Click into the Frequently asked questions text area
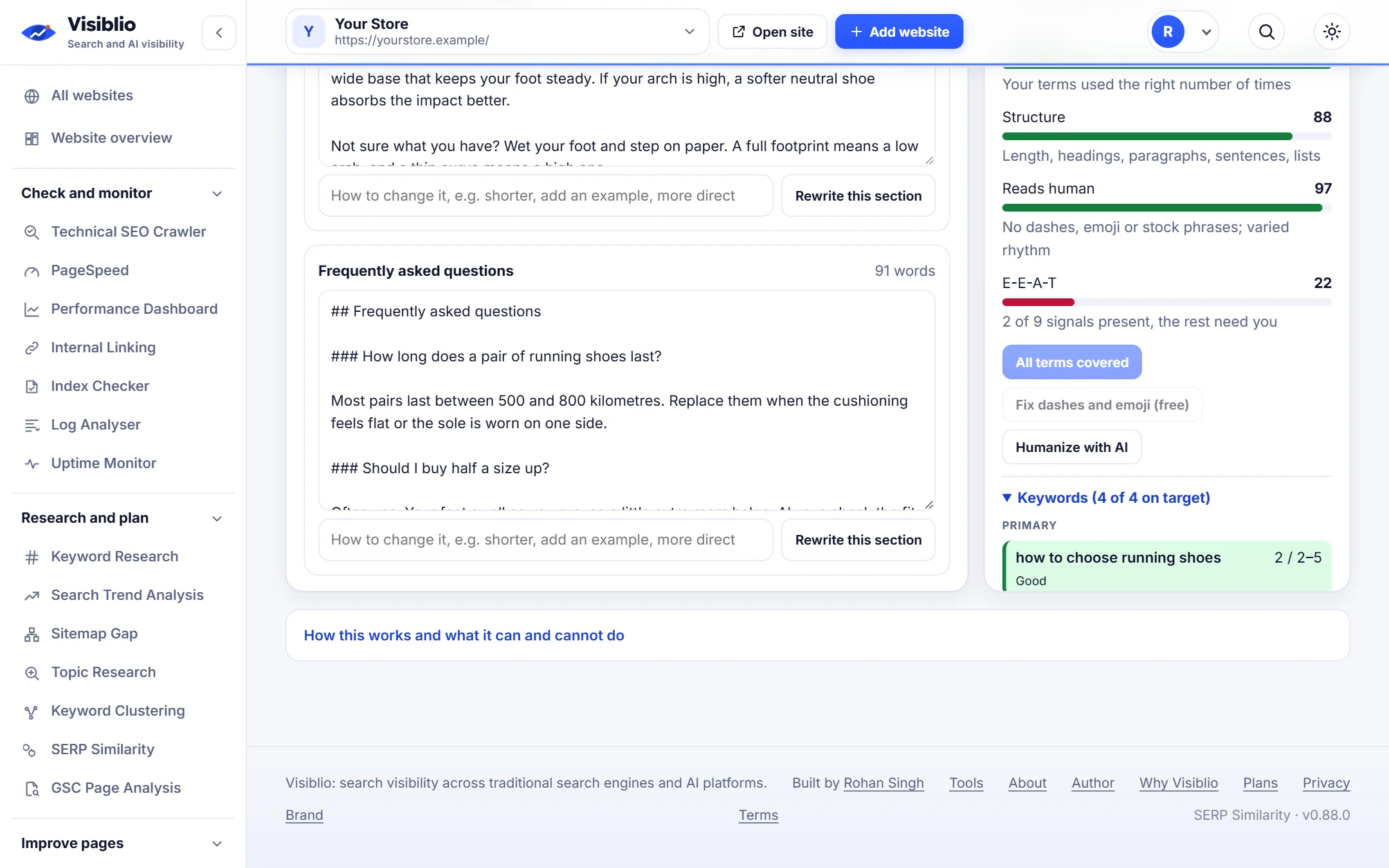The width and height of the screenshot is (1389, 868). [626, 400]
